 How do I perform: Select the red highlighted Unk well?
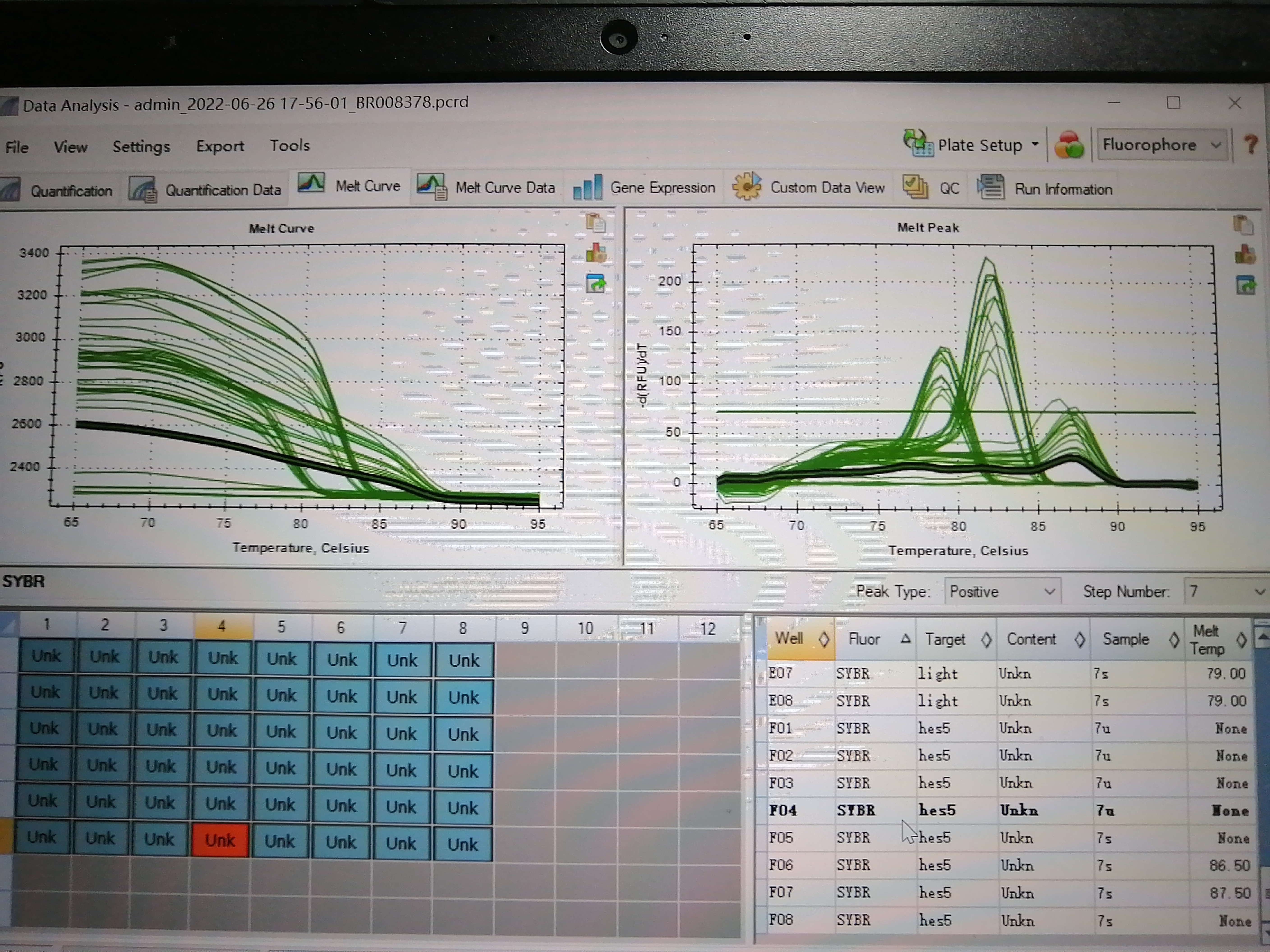(221, 841)
